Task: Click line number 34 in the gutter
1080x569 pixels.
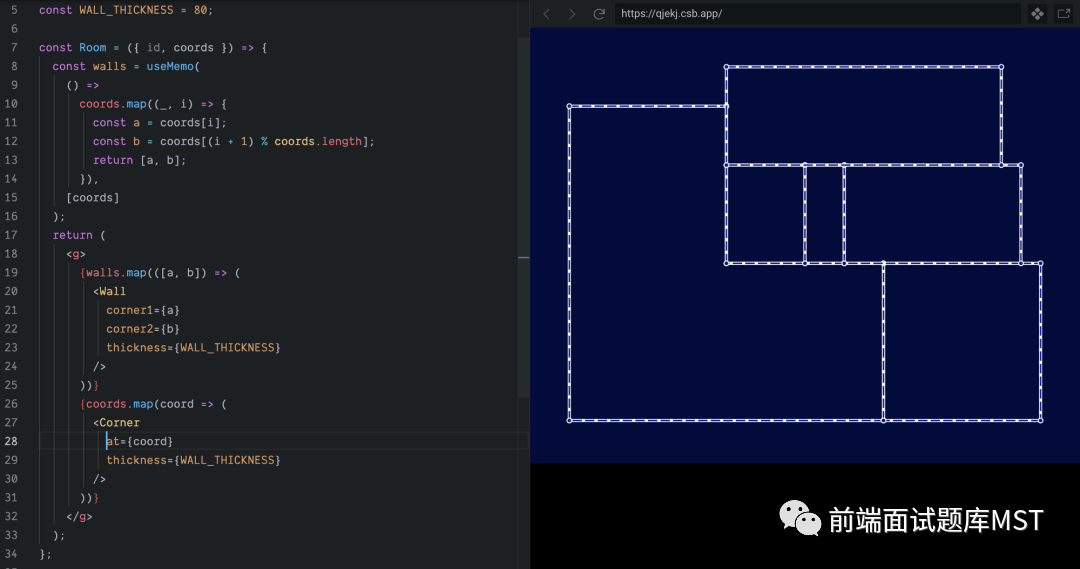Action: [11, 553]
